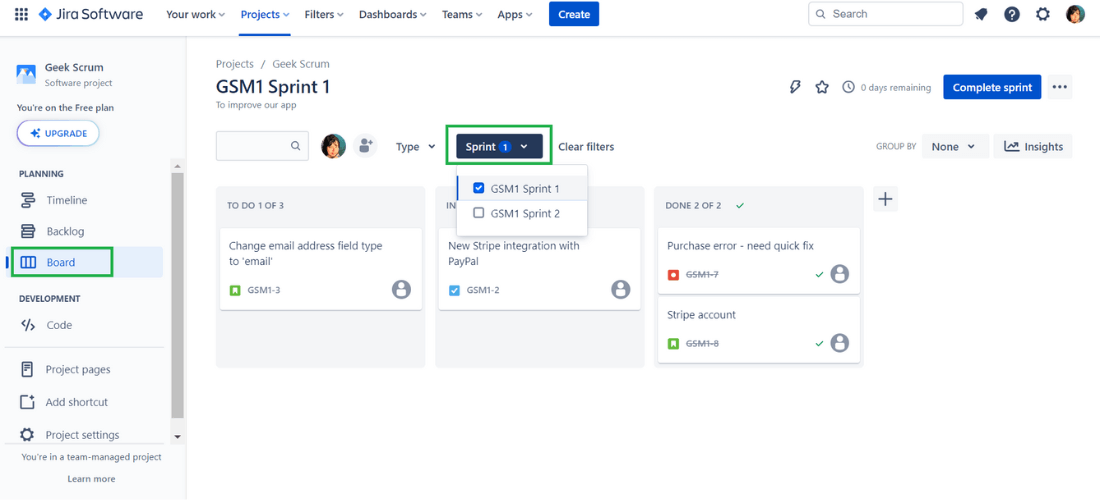
Task: Click the assignee icon on GSM1-8 card
Action: (x=840, y=343)
